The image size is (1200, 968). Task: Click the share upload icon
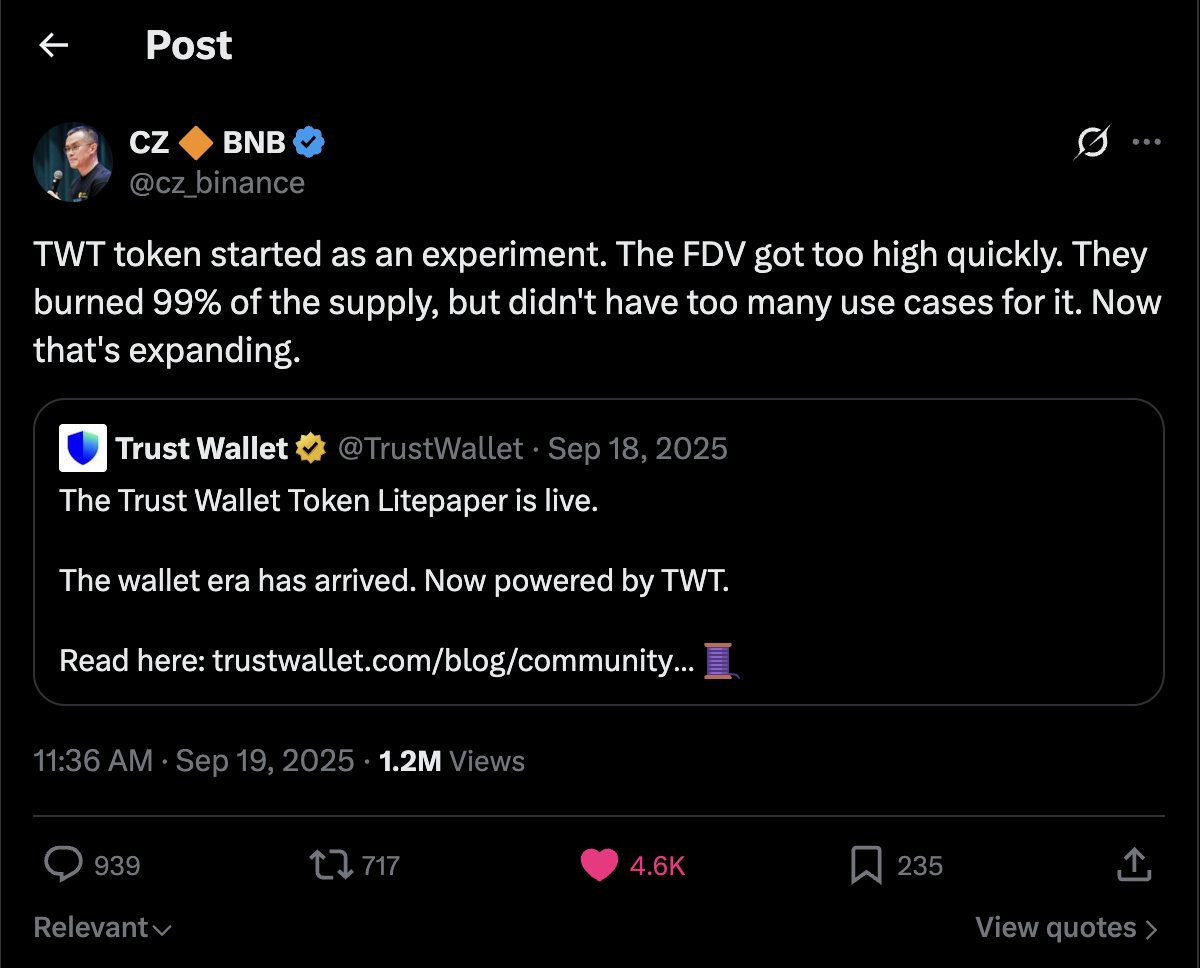(1133, 864)
